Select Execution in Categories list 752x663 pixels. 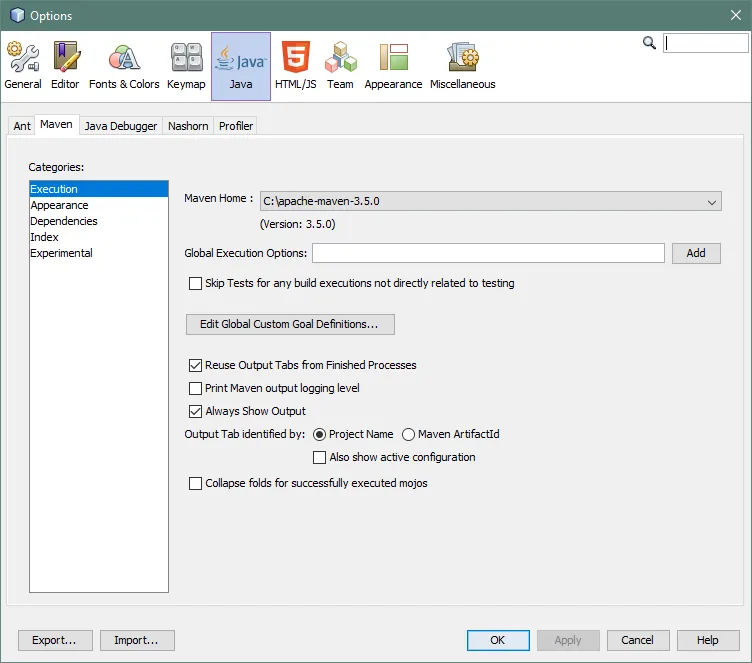coord(99,189)
